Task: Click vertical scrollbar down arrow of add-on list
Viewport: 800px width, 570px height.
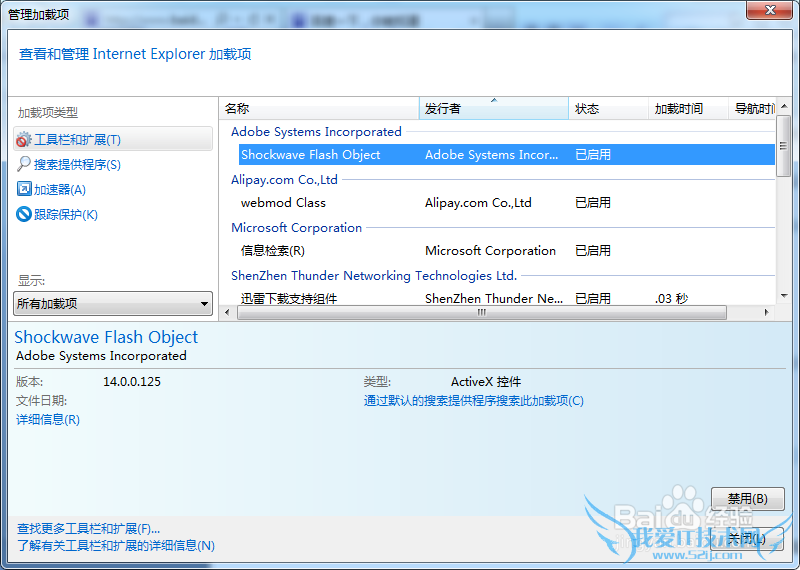Action: tap(784, 296)
